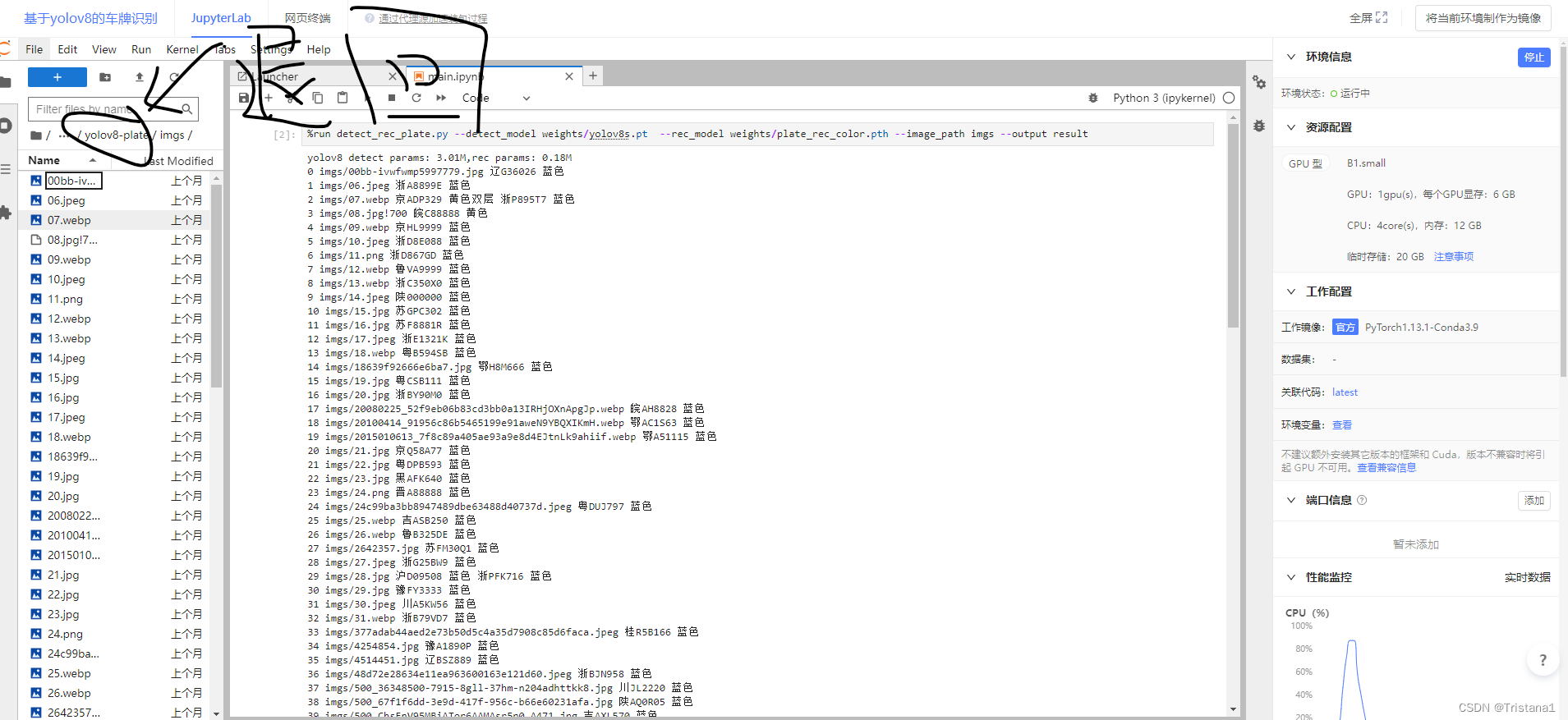Open the table of contents sidebar icon

tap(6, 169)
